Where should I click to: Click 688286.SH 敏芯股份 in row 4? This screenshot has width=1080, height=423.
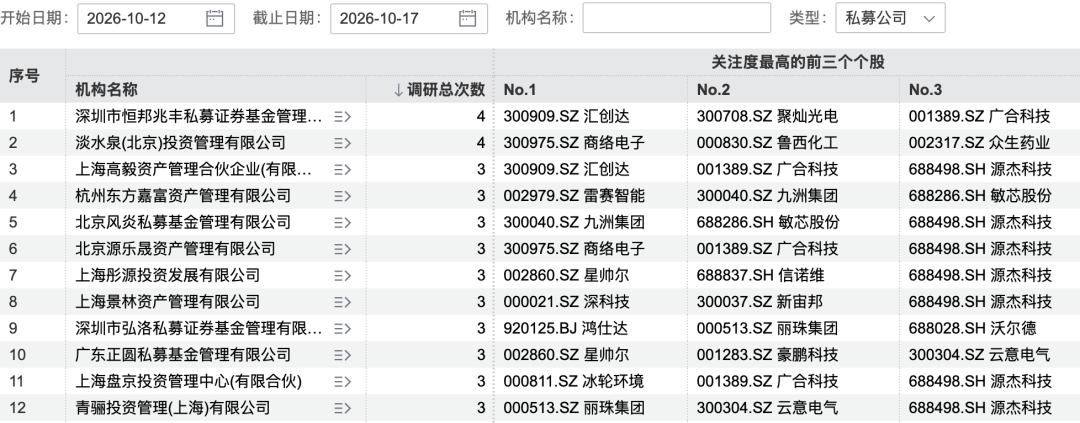[979, 196]
